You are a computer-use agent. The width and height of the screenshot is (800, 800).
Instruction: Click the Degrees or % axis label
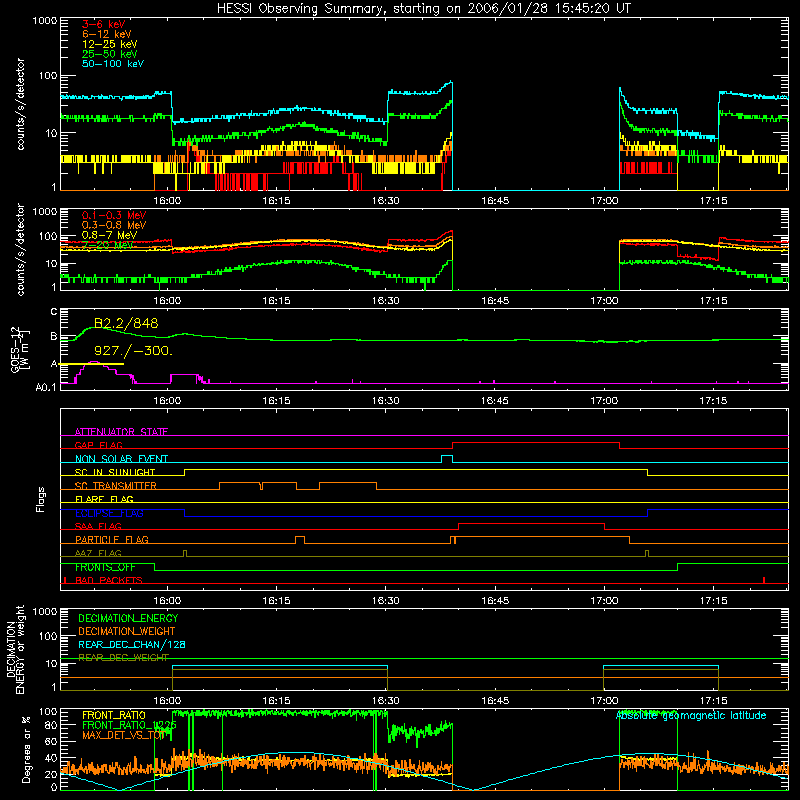[25, 749]
